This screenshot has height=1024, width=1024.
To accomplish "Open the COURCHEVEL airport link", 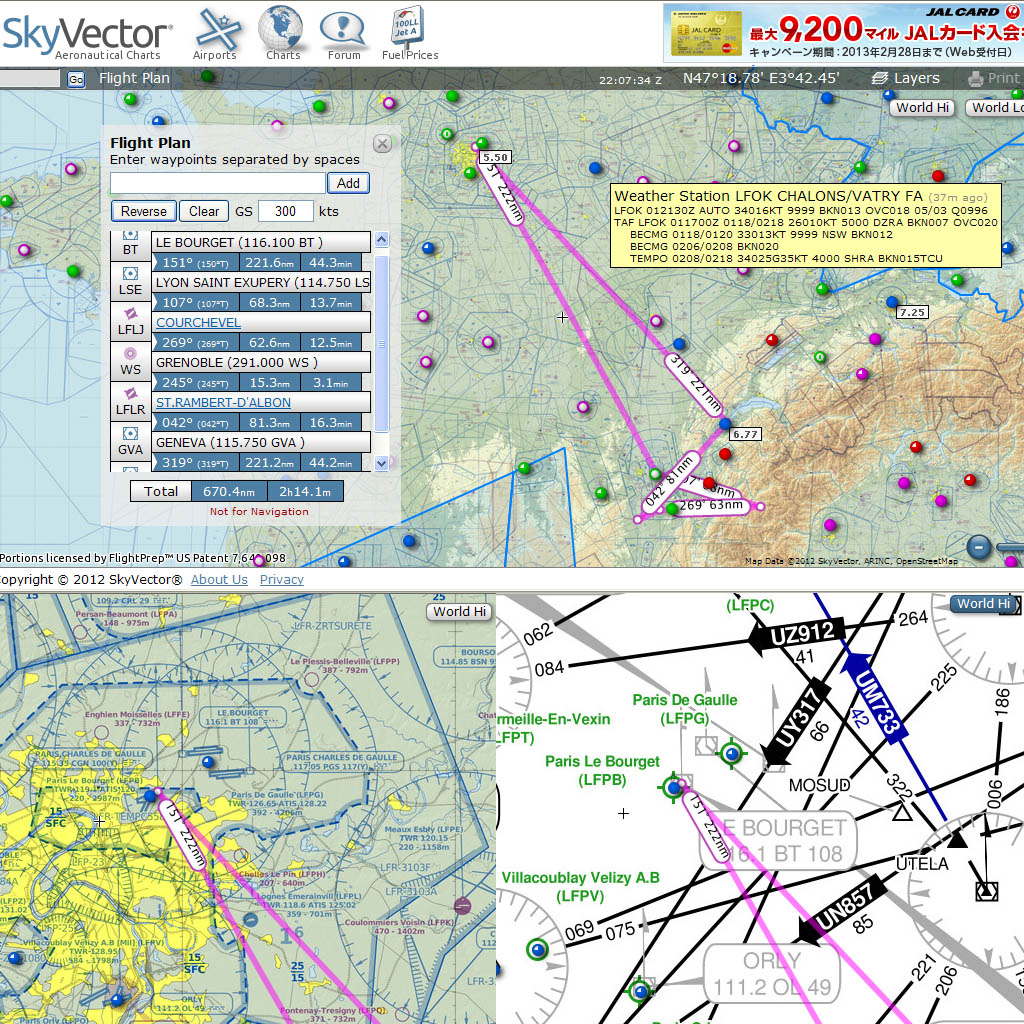I will tap(198, 323).
